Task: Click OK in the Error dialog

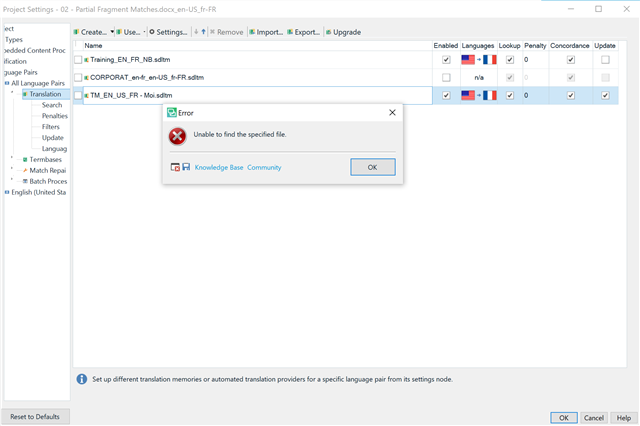Action: pyautogui.click(x=373, y=167)
